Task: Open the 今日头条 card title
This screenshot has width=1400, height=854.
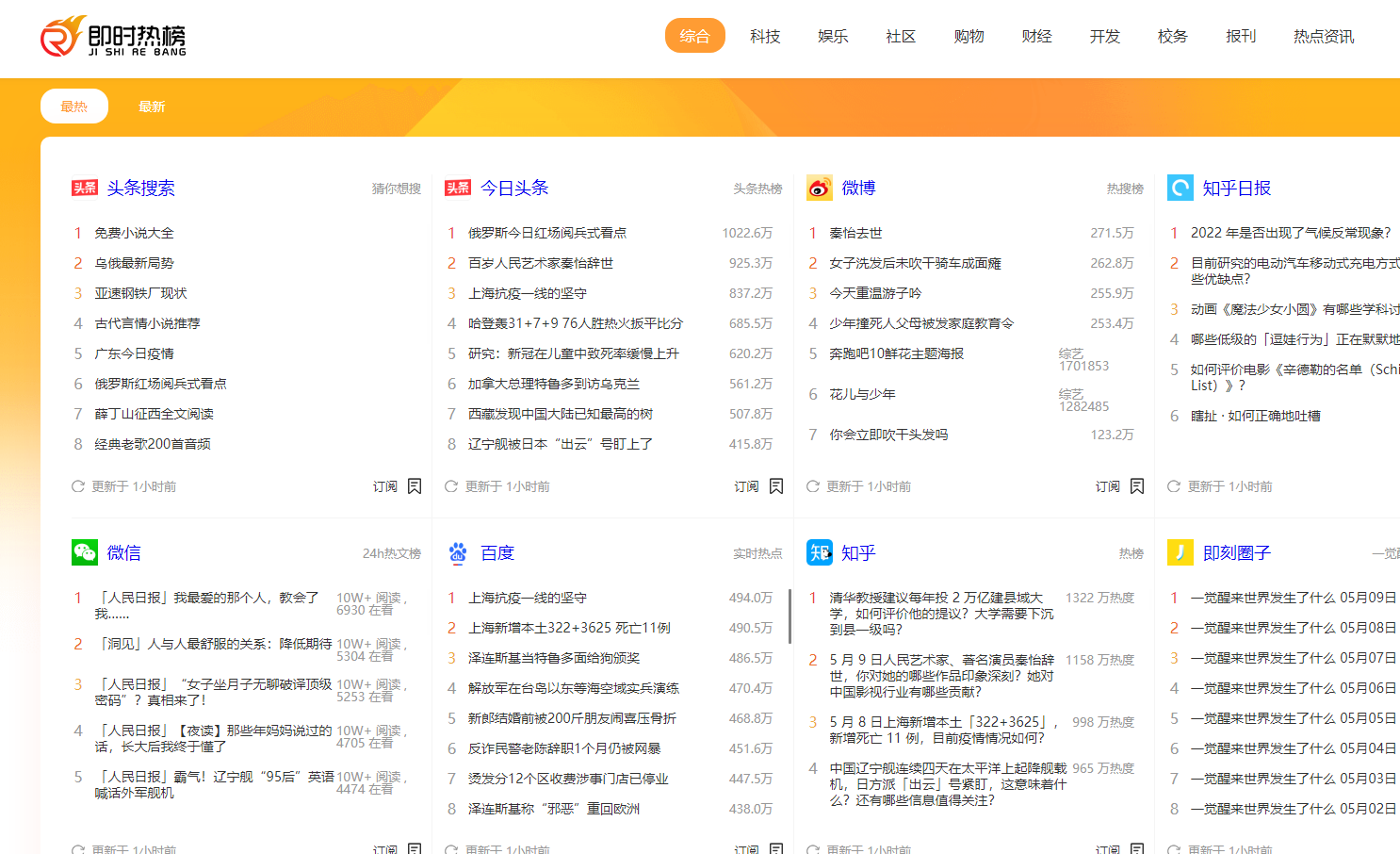Action: point(514,188)
